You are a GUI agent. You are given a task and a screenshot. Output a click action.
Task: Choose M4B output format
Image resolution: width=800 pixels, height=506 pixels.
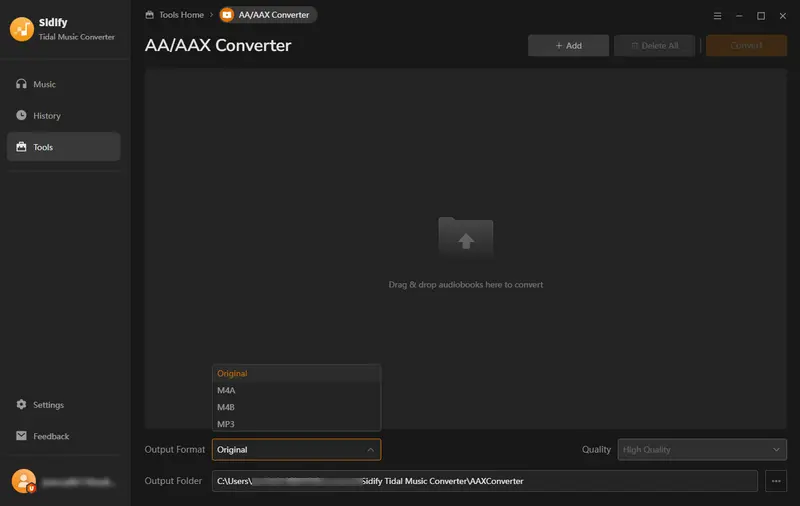pos(296,407)
